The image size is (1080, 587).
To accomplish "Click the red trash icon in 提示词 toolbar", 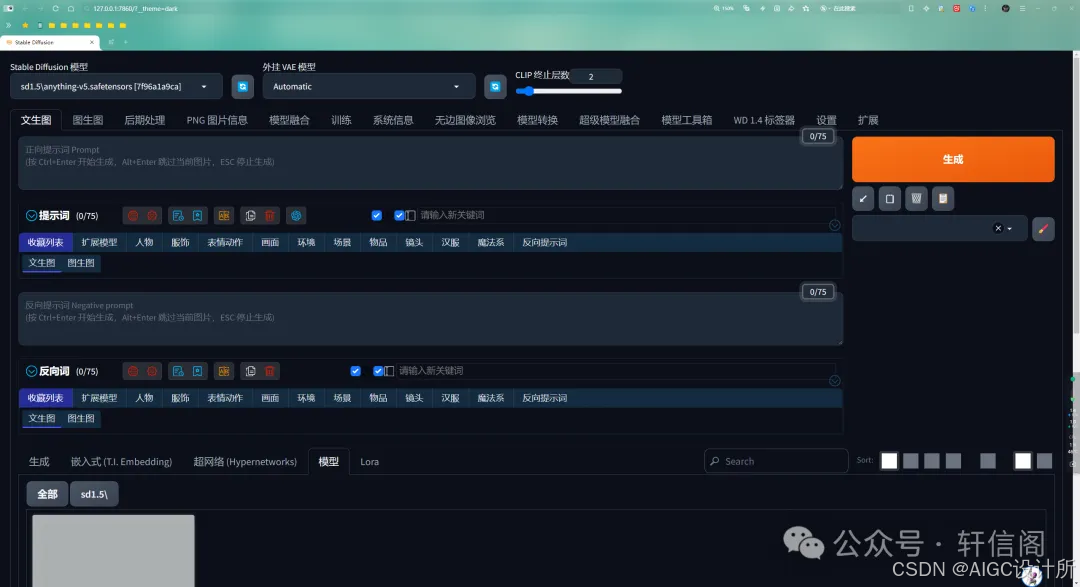I will (270, 215).
